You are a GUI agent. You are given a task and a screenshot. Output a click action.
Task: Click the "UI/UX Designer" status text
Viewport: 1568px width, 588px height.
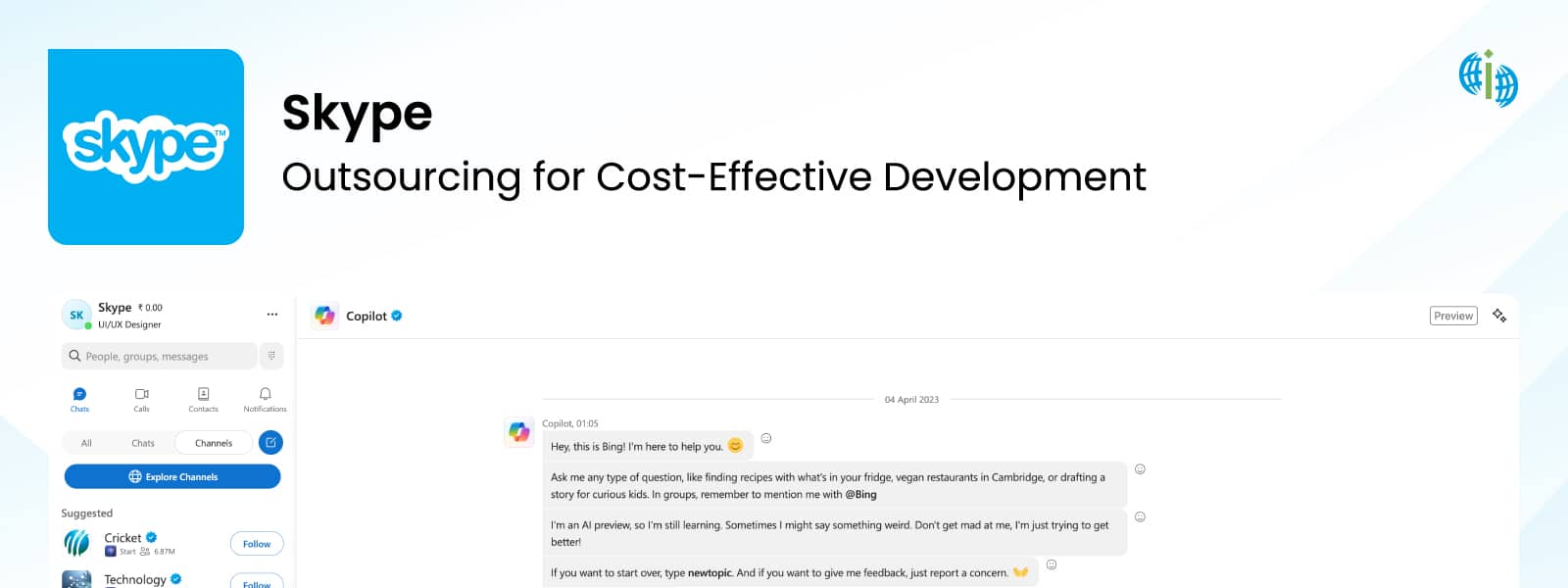[129, 324]
